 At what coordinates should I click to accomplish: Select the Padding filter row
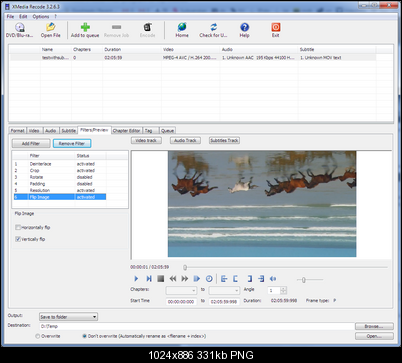coord(59,184)
